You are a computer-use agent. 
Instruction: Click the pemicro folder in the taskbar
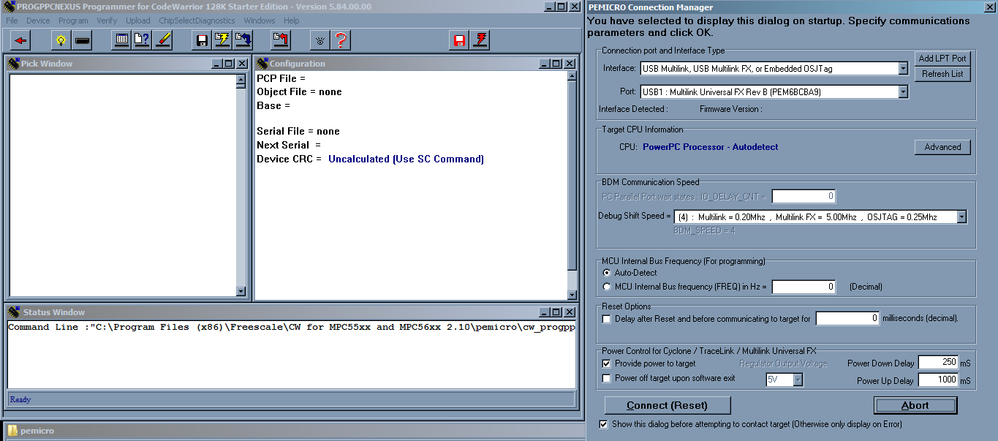(31, 431)
